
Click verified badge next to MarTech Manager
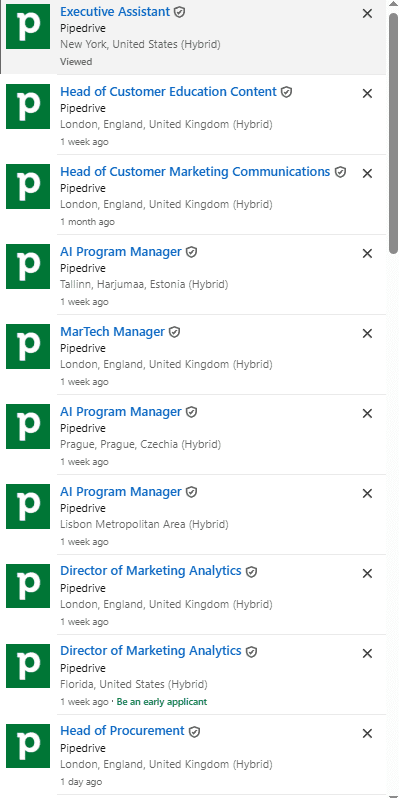(175, 332)
